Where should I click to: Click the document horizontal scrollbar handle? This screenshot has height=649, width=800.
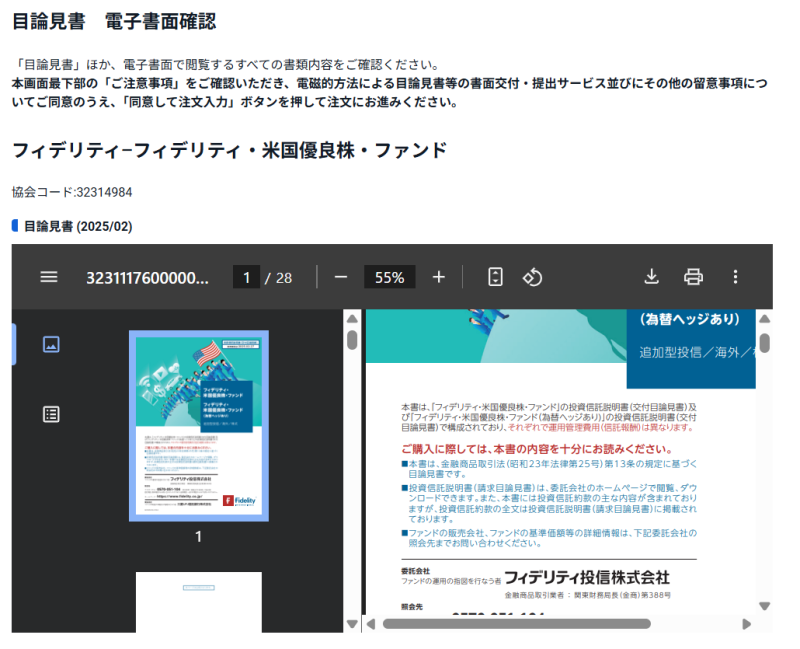pyautogui.click(x=517, y=623)
